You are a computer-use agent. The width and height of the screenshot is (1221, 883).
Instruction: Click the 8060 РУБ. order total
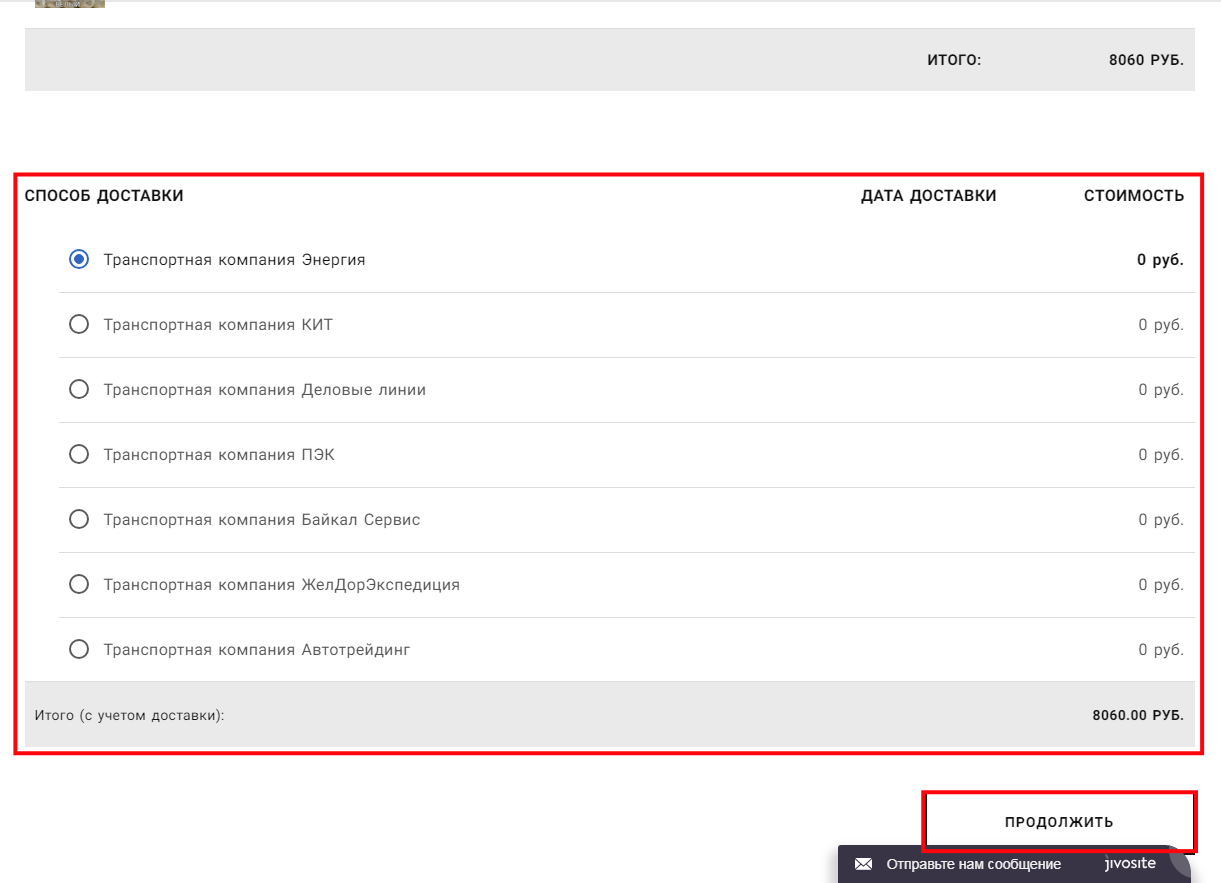point(1146,60)
